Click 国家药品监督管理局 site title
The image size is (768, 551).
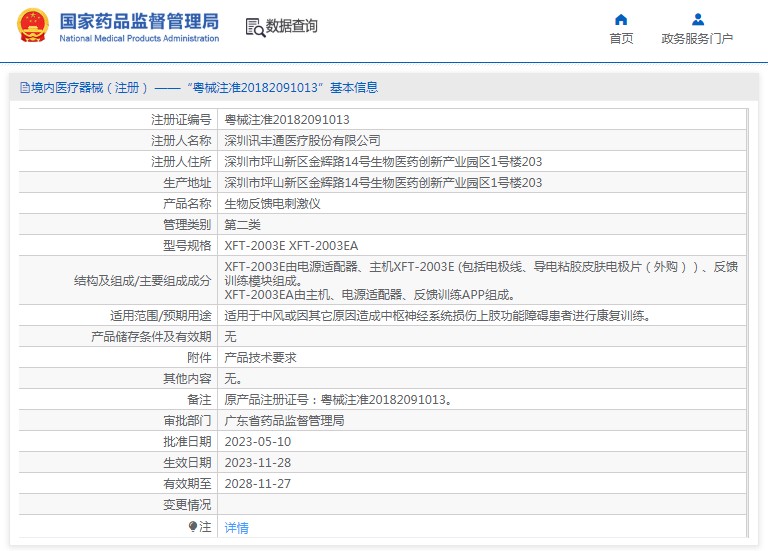point(139,22)
